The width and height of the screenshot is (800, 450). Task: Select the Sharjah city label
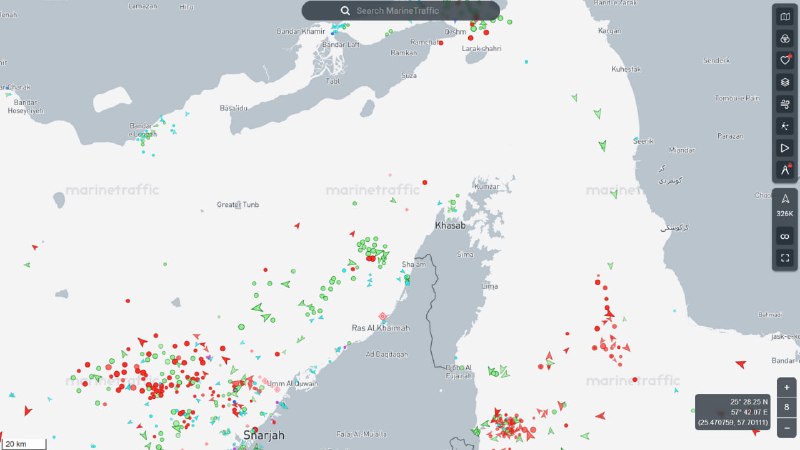click(x=264, y=435)
